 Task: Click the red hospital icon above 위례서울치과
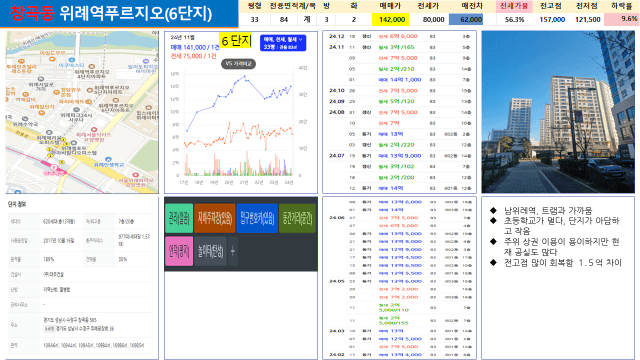tap(93, 130)
